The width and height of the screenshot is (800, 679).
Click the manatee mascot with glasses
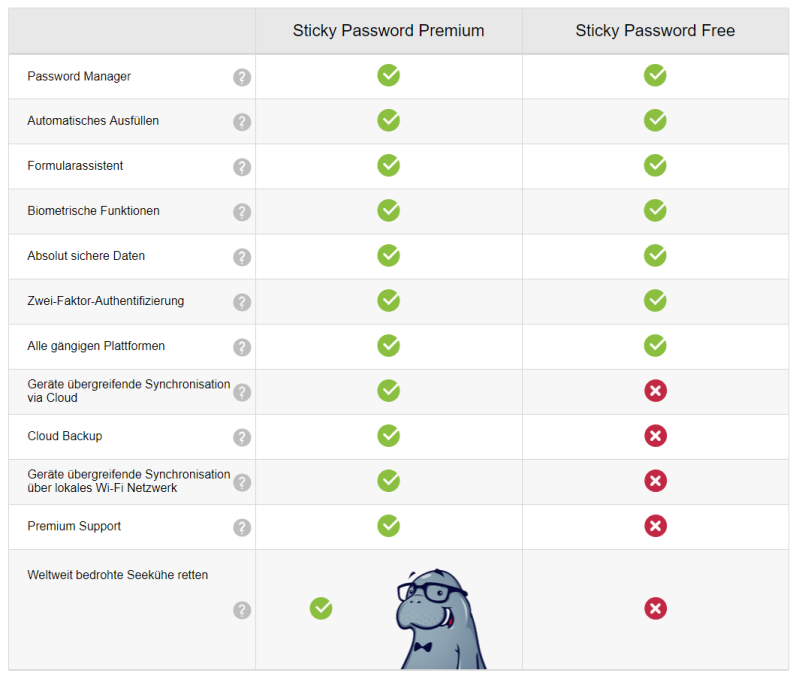coord(441,619)
